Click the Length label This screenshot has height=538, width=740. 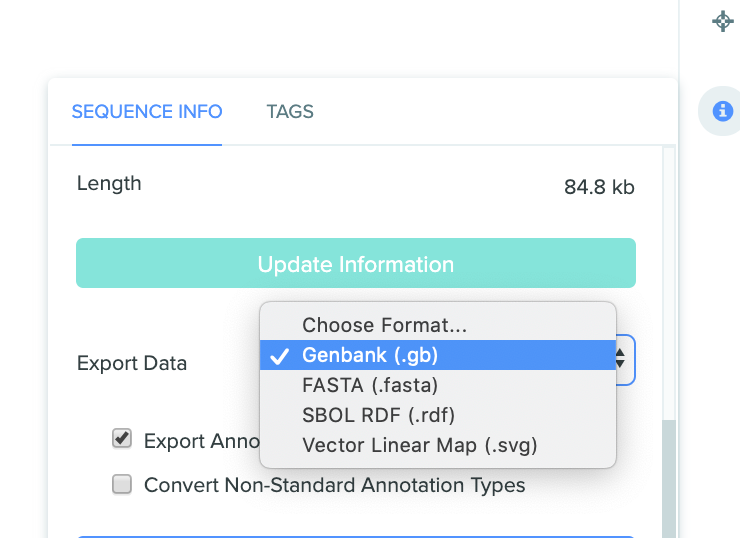click(109, 184)
